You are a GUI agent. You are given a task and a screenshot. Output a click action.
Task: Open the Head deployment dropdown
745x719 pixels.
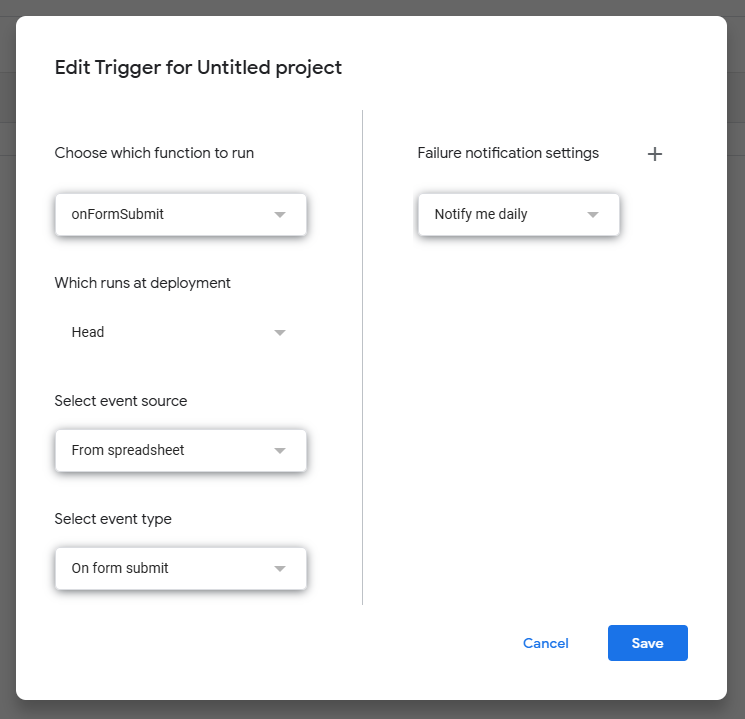click(x=181, y=332)
